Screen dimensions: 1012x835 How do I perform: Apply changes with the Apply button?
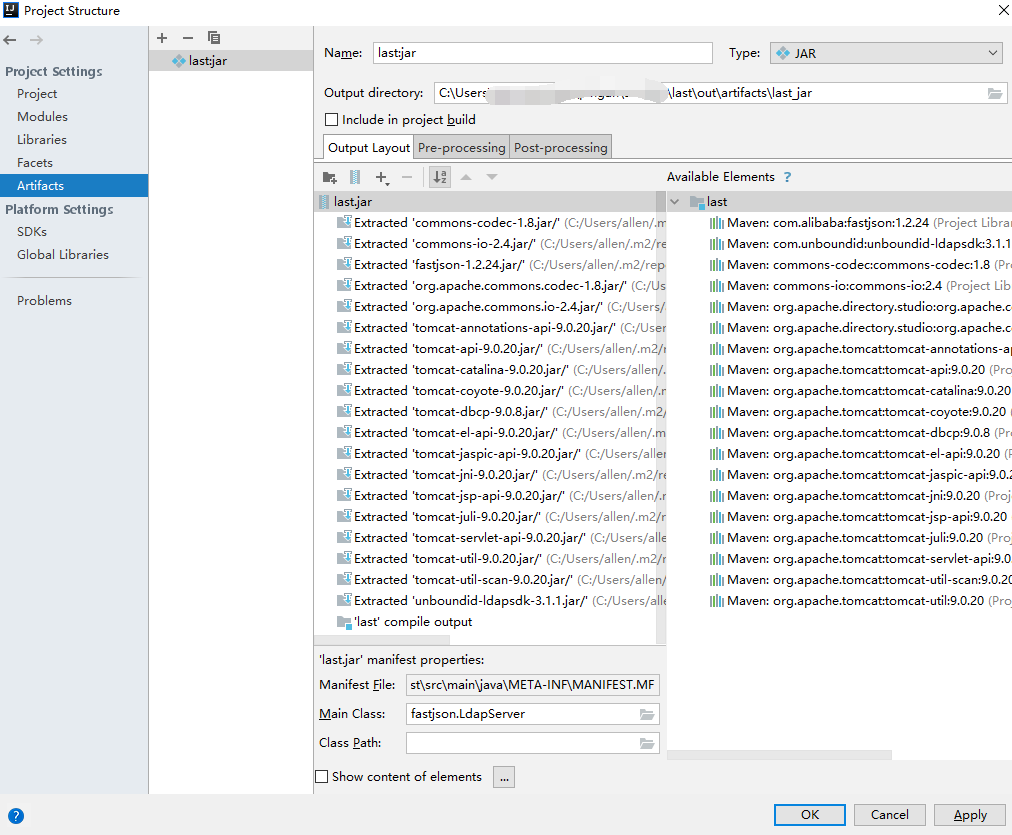coord(969,815)
